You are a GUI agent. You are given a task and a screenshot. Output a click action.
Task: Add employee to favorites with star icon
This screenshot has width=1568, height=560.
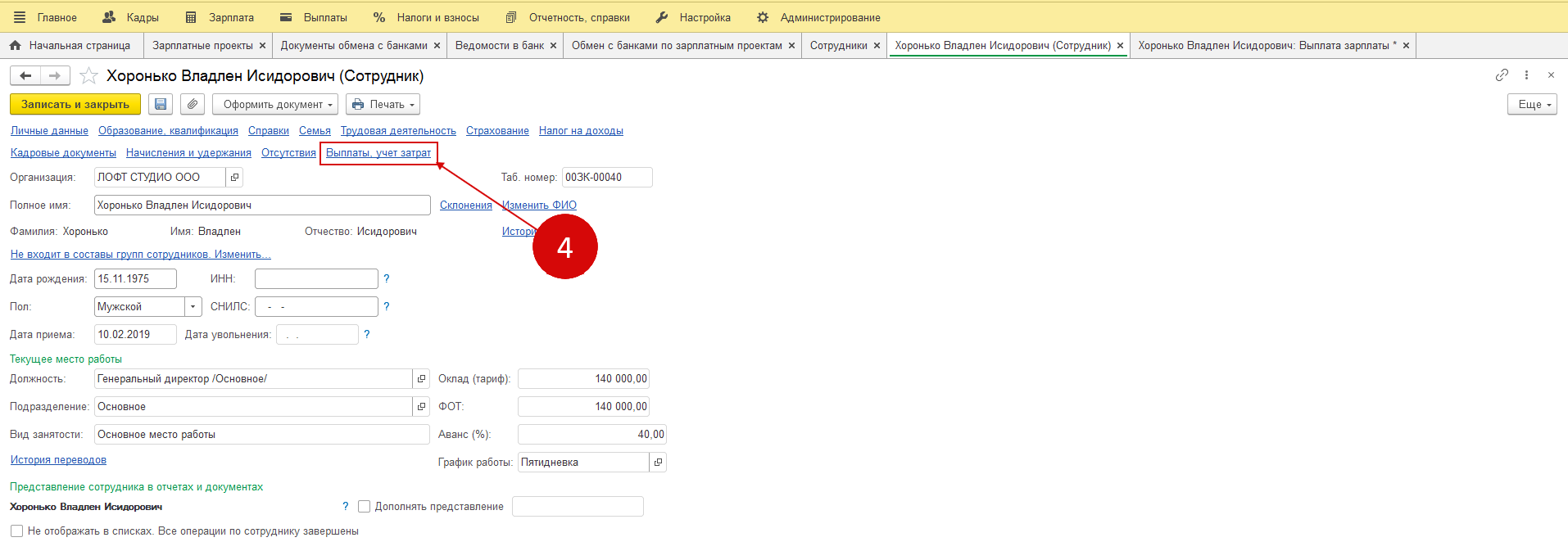coord(88,76)
